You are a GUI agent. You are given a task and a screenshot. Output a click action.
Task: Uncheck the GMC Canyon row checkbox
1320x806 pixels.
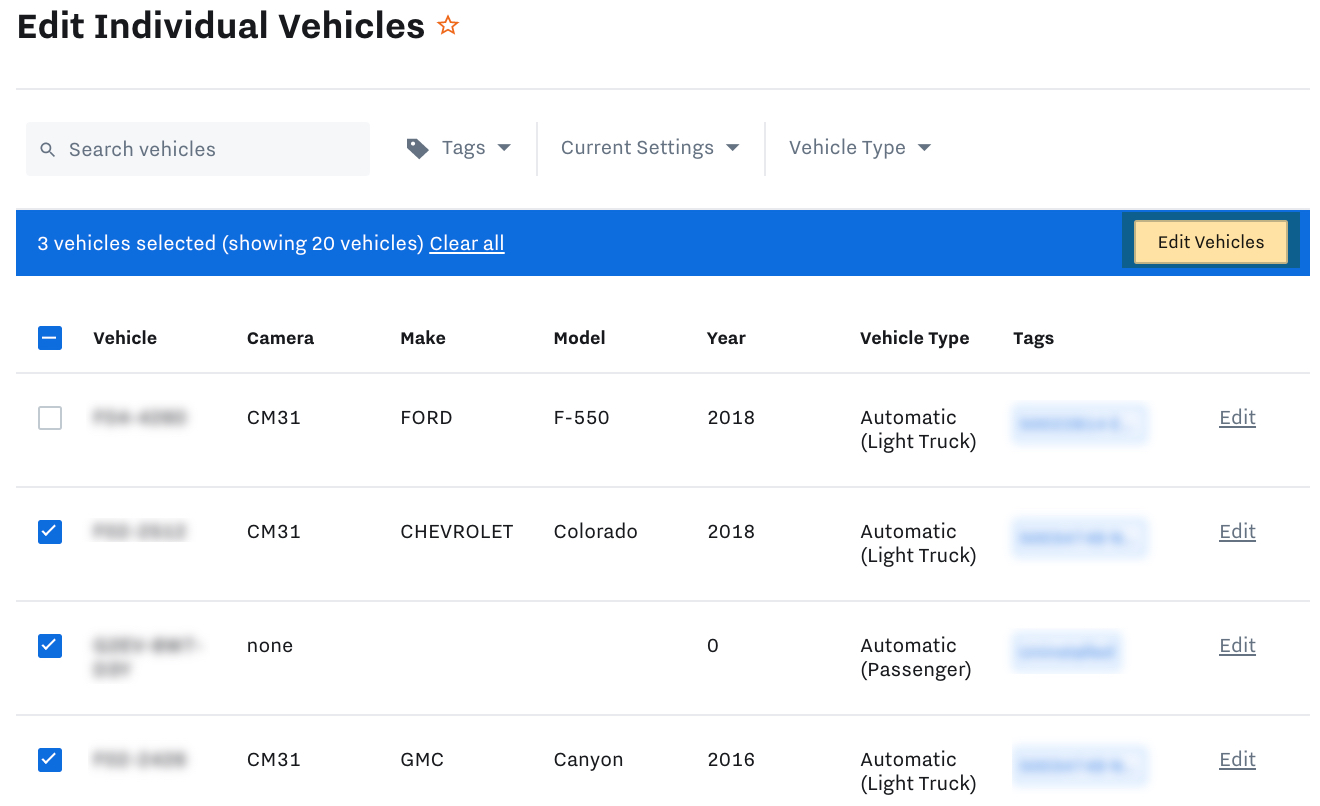50,759
